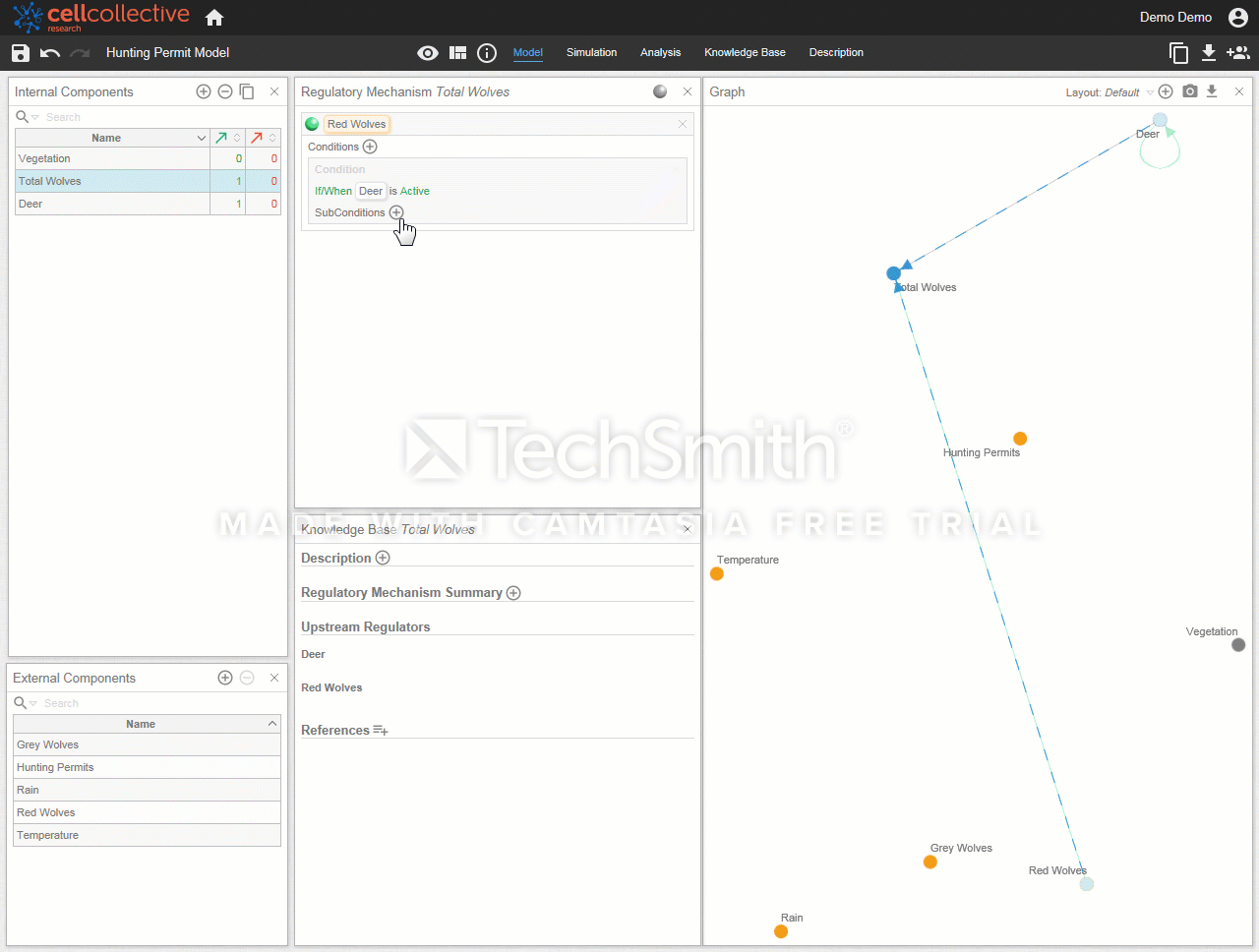Screen dimensions: 1259x952
Task: Download the model from top toolbar
Action: [1209, 53]
